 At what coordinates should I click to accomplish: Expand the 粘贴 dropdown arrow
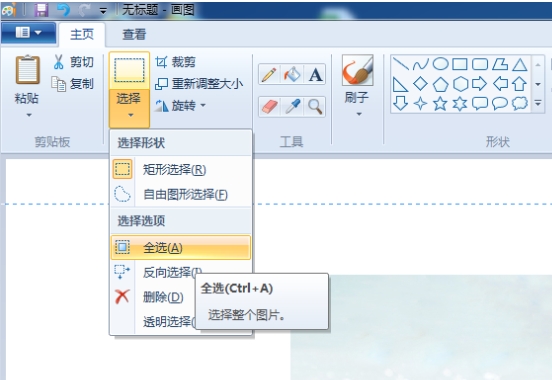tap(29, 115)
